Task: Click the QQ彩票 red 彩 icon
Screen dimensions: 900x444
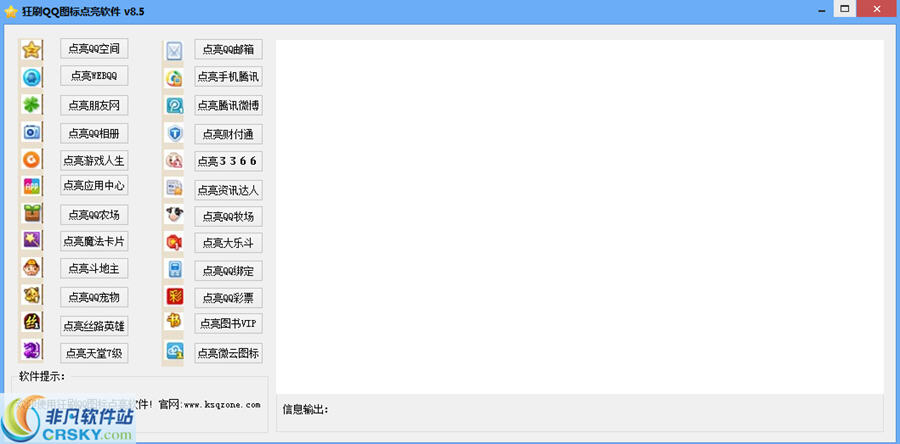Action: (x=174, y=296)
